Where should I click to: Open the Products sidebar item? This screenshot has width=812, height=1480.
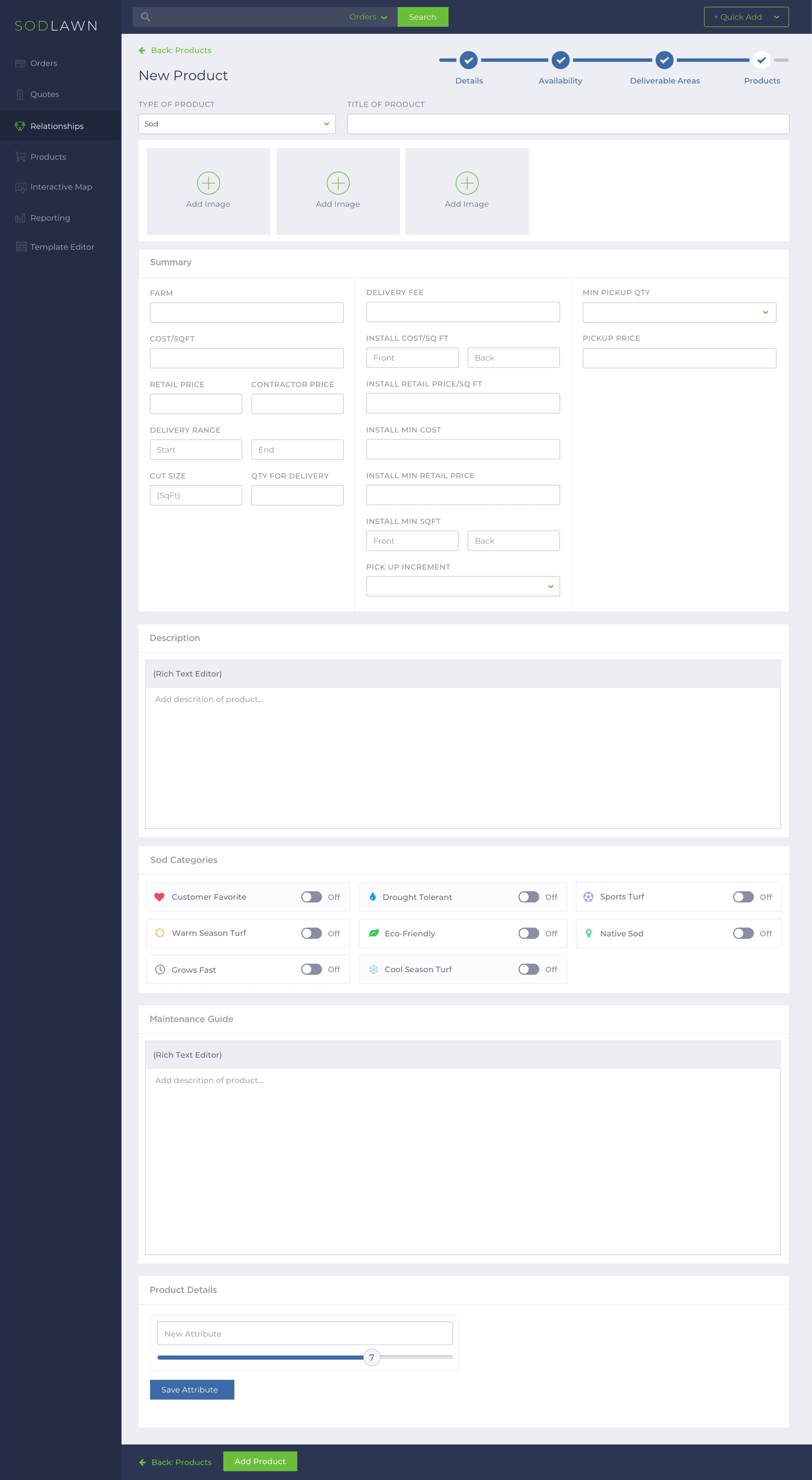pyautogui.click(x=60, y=157)
